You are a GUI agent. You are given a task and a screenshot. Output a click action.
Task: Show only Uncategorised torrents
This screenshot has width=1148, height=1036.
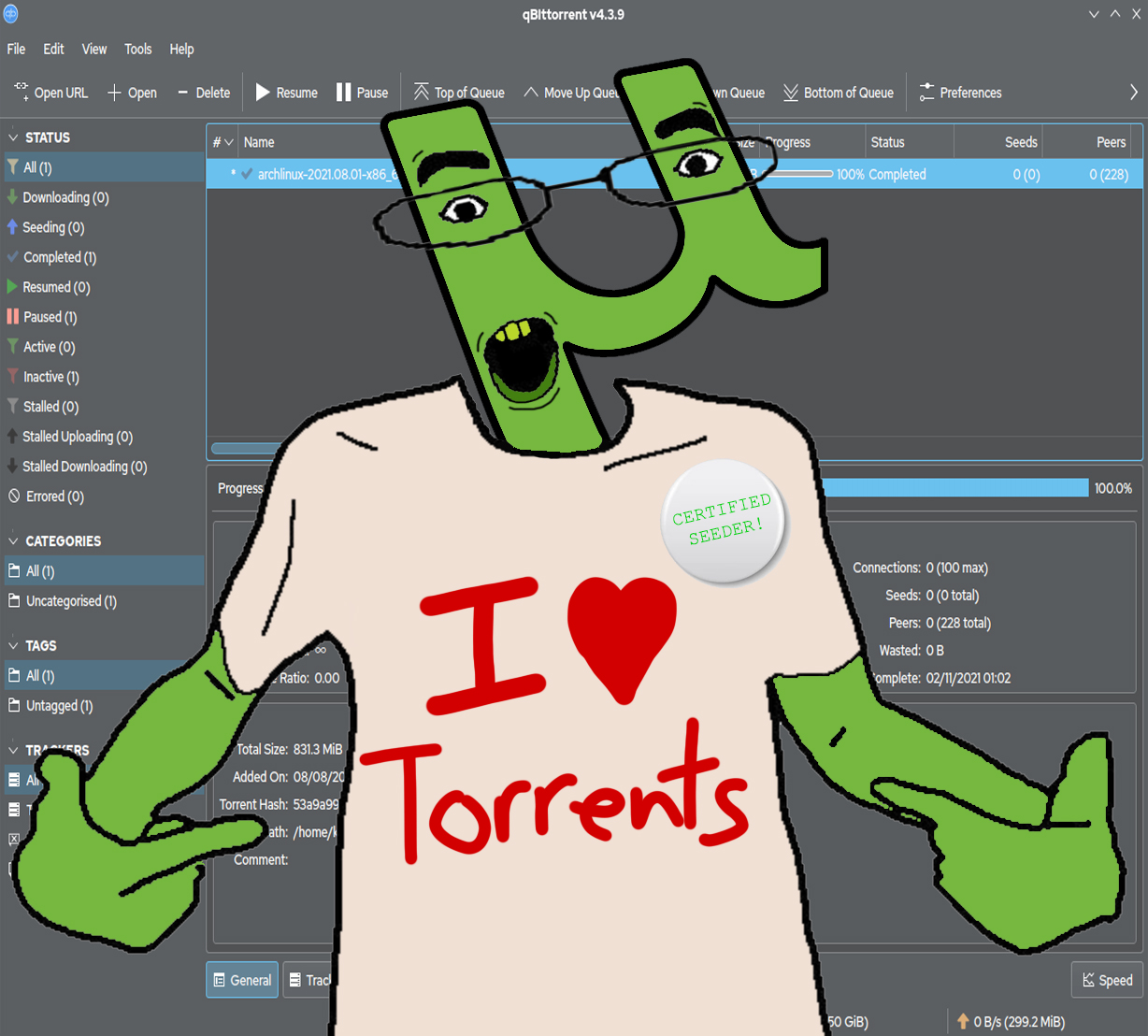[x=70, y=601]
